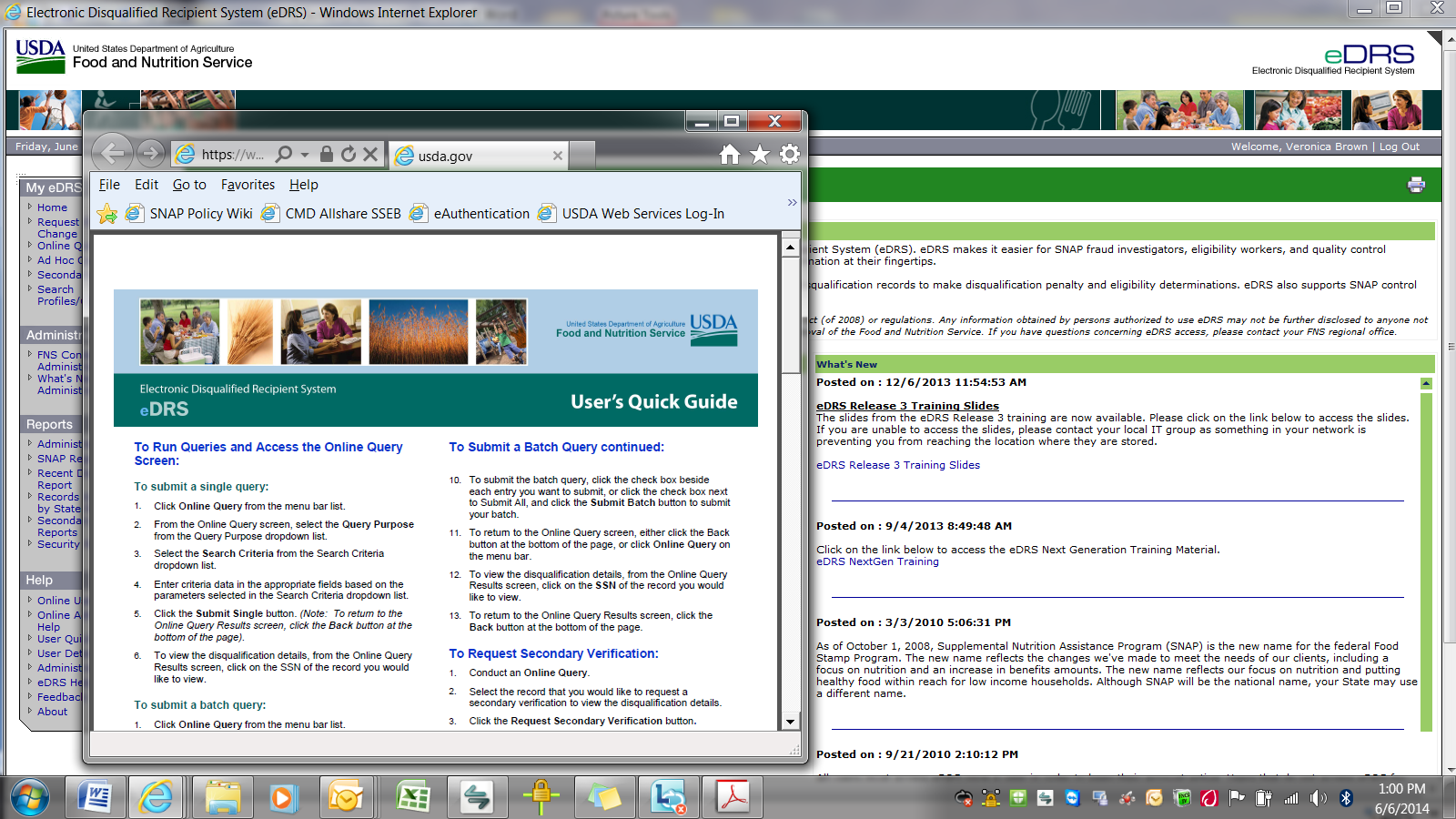
Task: Print the eDRS page using printer icon
Action: (1416, 185)
